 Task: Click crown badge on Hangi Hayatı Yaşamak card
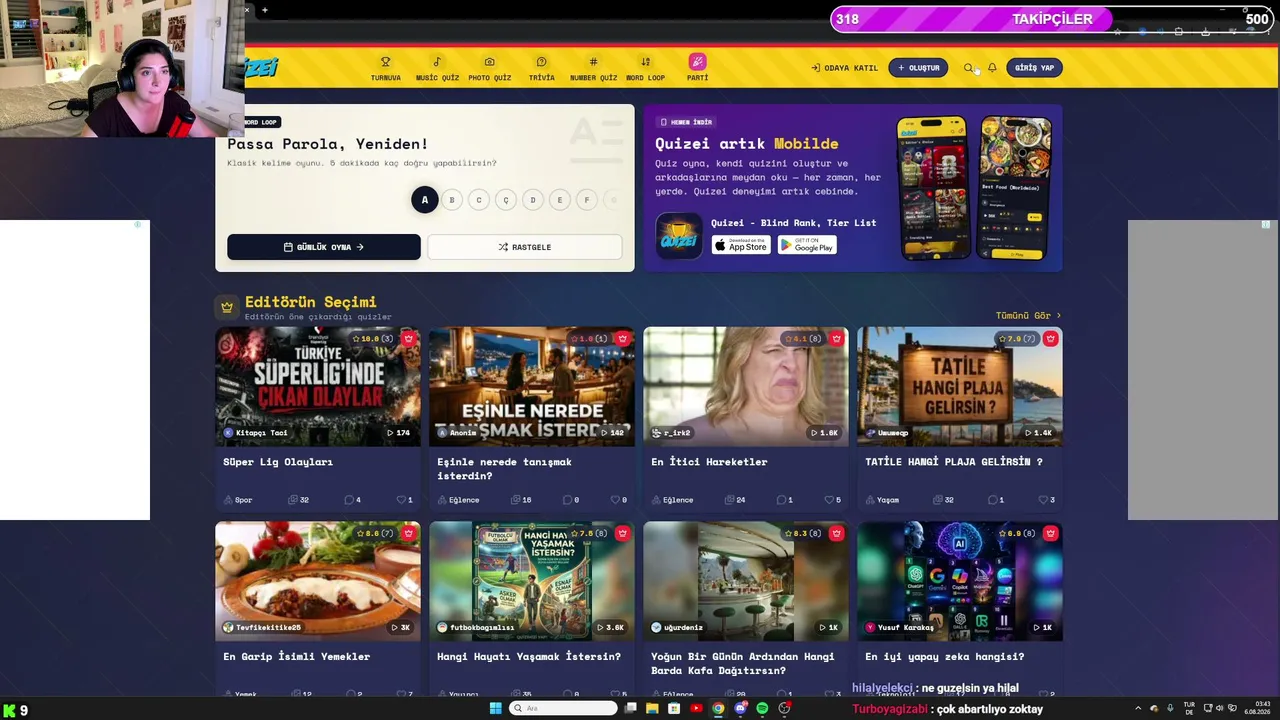[x=622, y=534]
